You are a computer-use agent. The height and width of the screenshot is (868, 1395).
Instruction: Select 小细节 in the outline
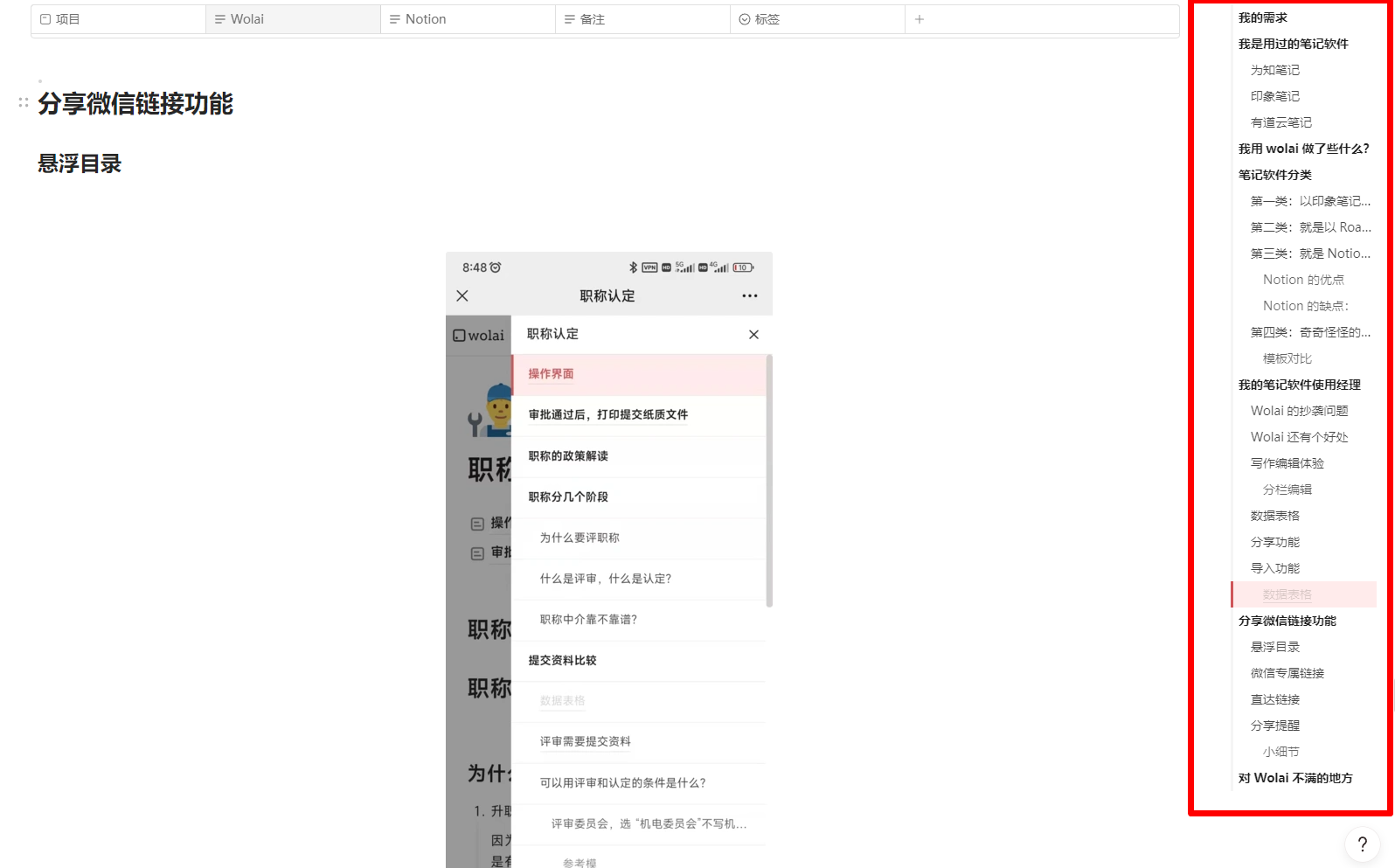tap(1280, 752)
